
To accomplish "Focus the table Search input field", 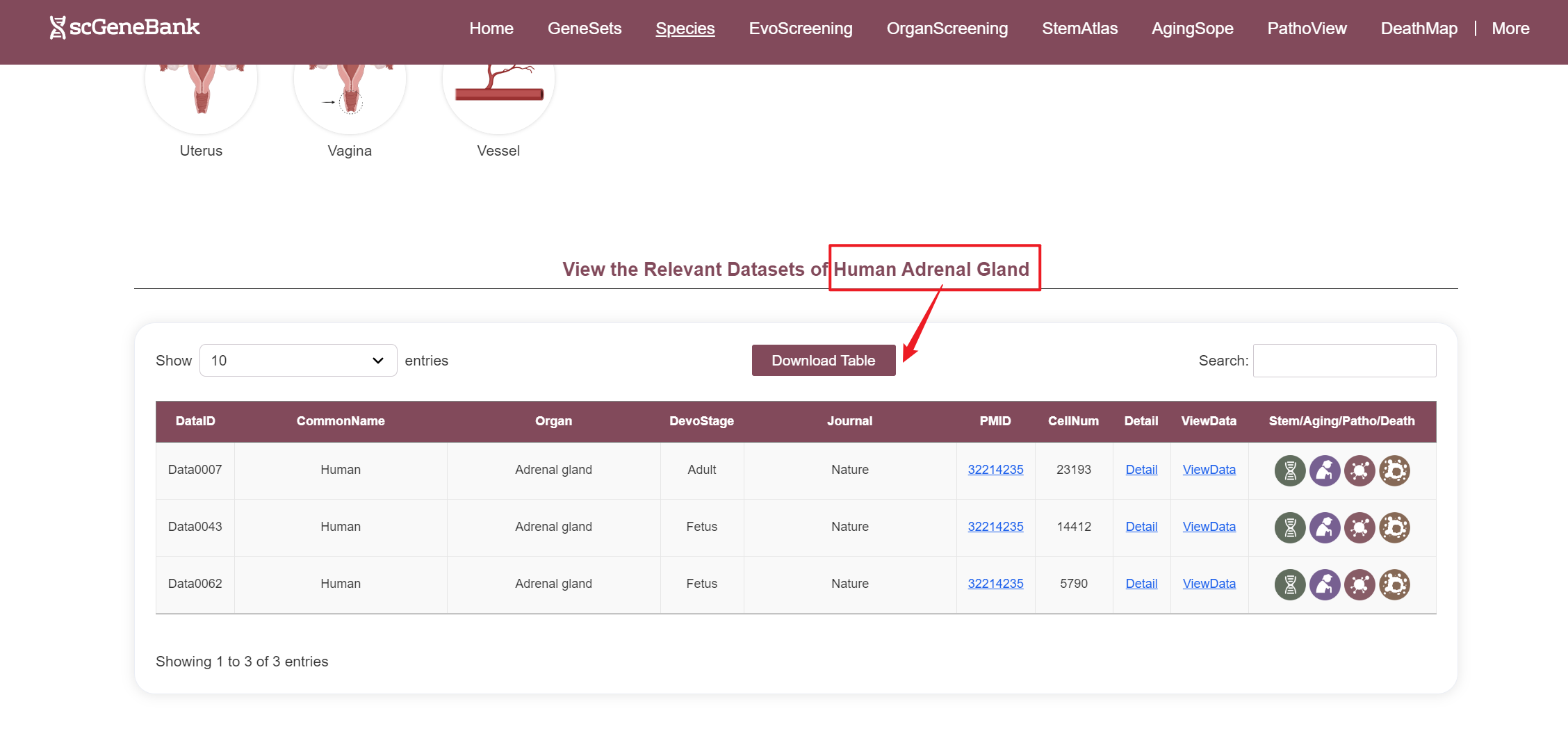I will pyautogui.click(x=1344, y=361).
